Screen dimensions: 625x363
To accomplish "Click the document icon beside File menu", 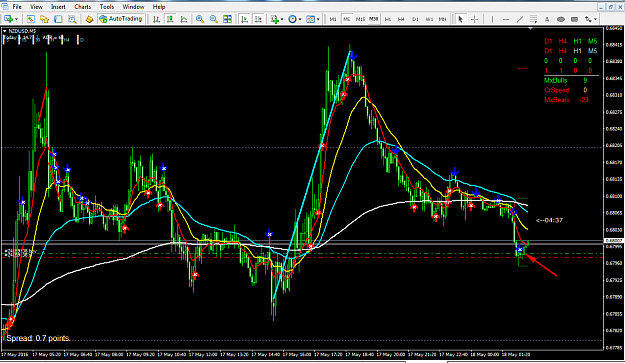I will click(x=5, y=6).
